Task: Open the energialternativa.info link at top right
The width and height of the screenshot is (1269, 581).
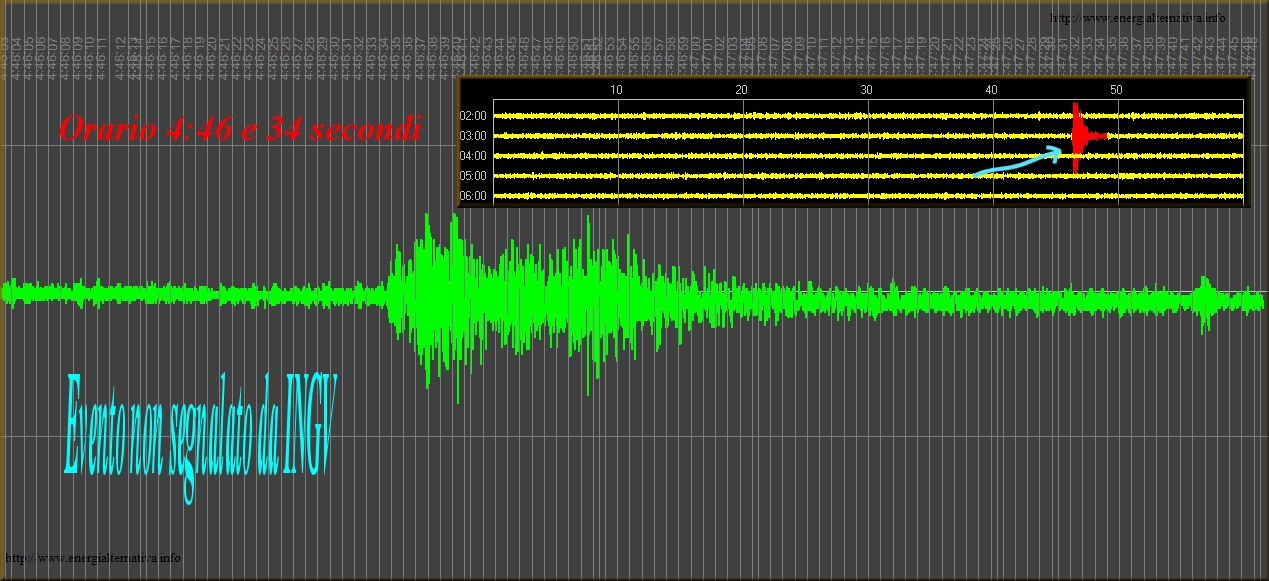Action: [1138, 18]
